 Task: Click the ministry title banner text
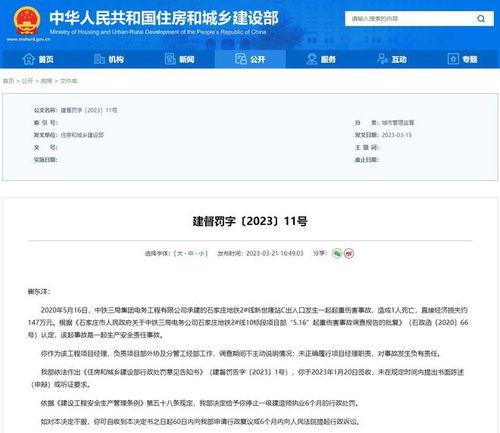pos(164,18)
